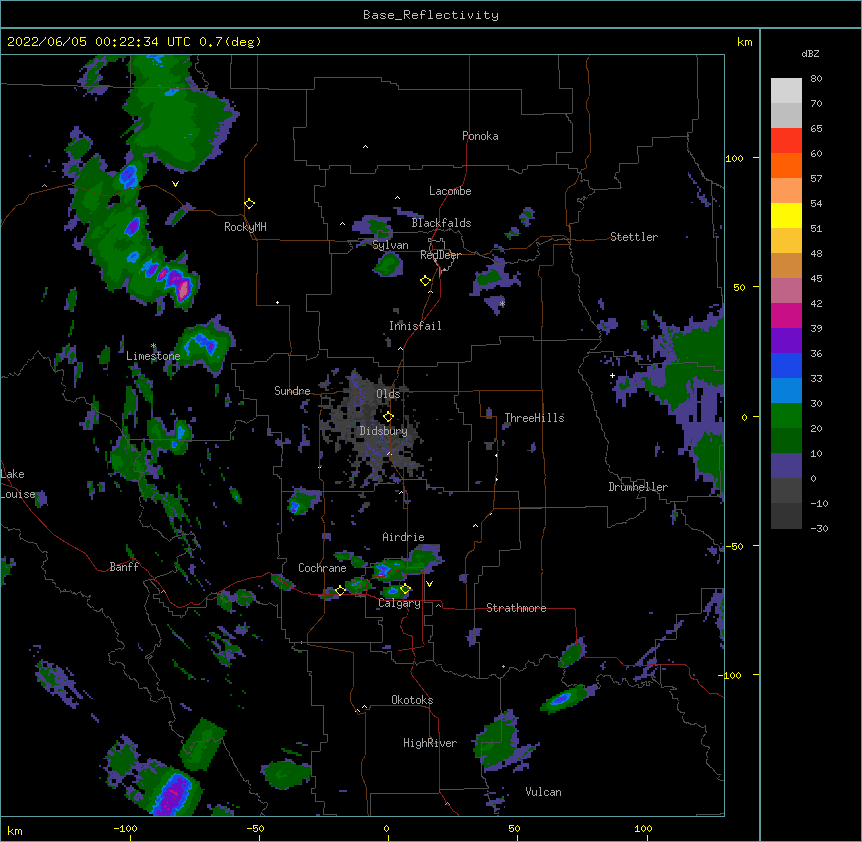Image resolution: width=862 pixels, height=842 pixels.
Task: Click the Stettler town label
Action: (633, 237)
